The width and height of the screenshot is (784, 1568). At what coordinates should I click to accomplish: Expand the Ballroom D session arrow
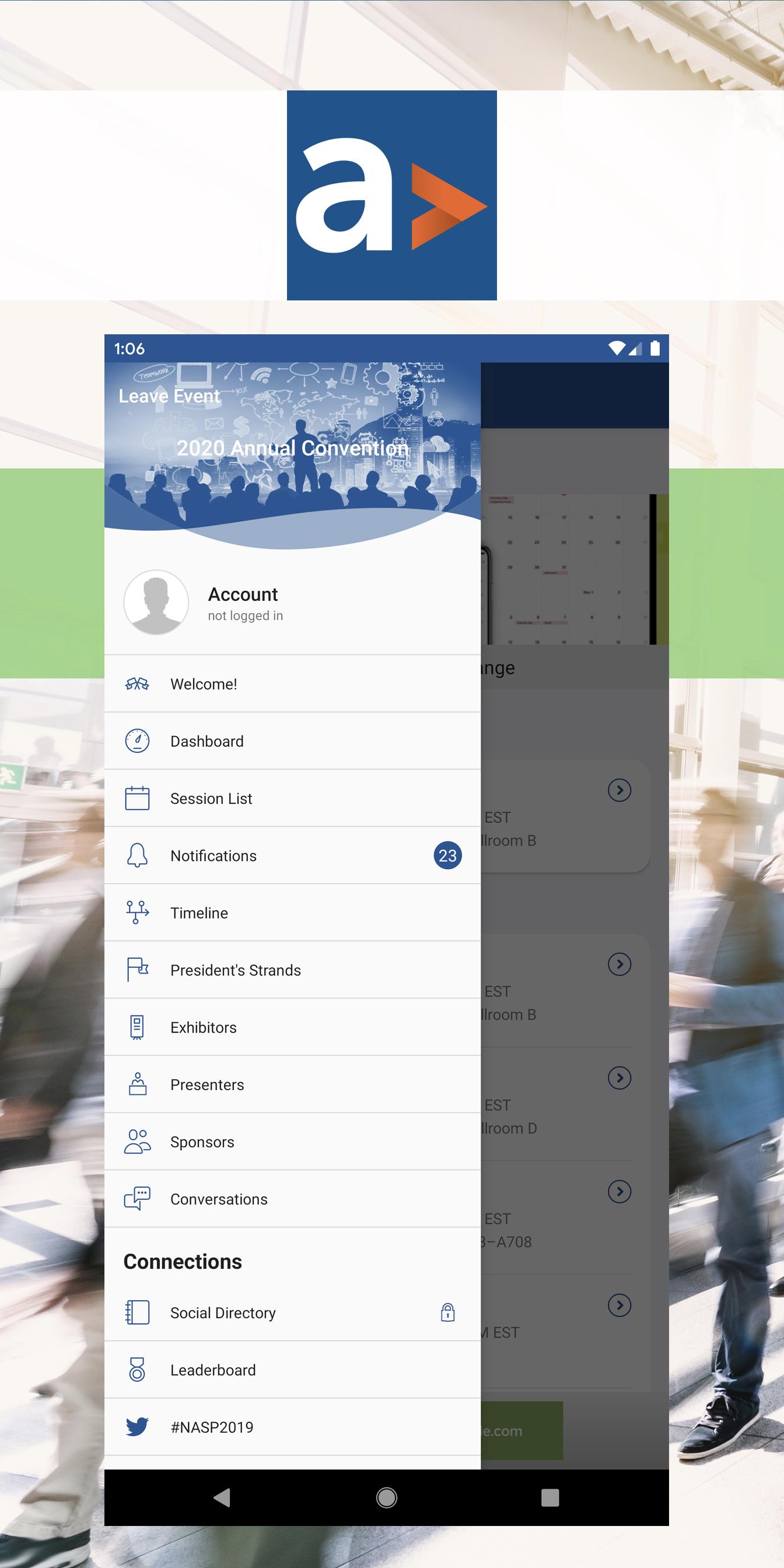pyautogui.click(x=619, y=1078)
